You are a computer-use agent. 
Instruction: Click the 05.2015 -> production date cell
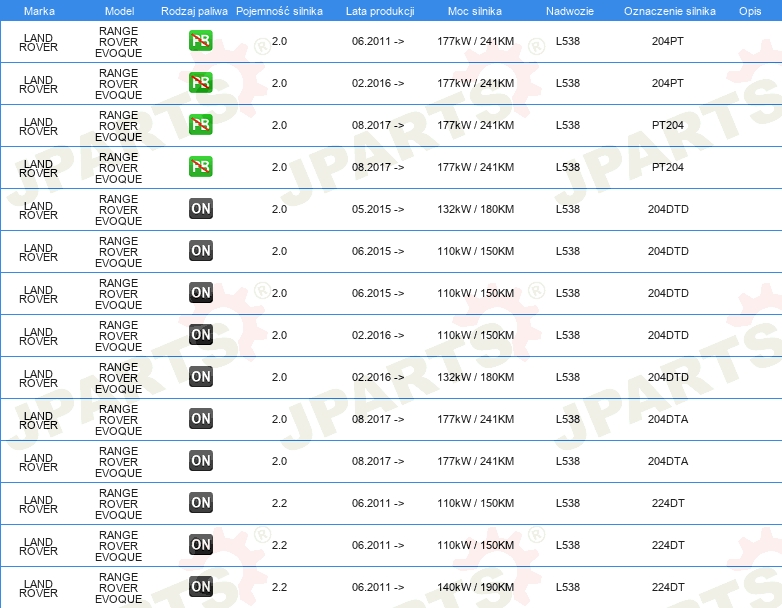tap(378, 209)
